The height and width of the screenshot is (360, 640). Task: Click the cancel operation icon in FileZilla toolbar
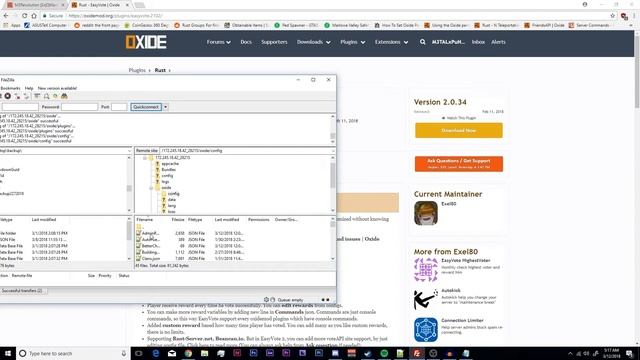pyautogui.click(x=8, y=96)
